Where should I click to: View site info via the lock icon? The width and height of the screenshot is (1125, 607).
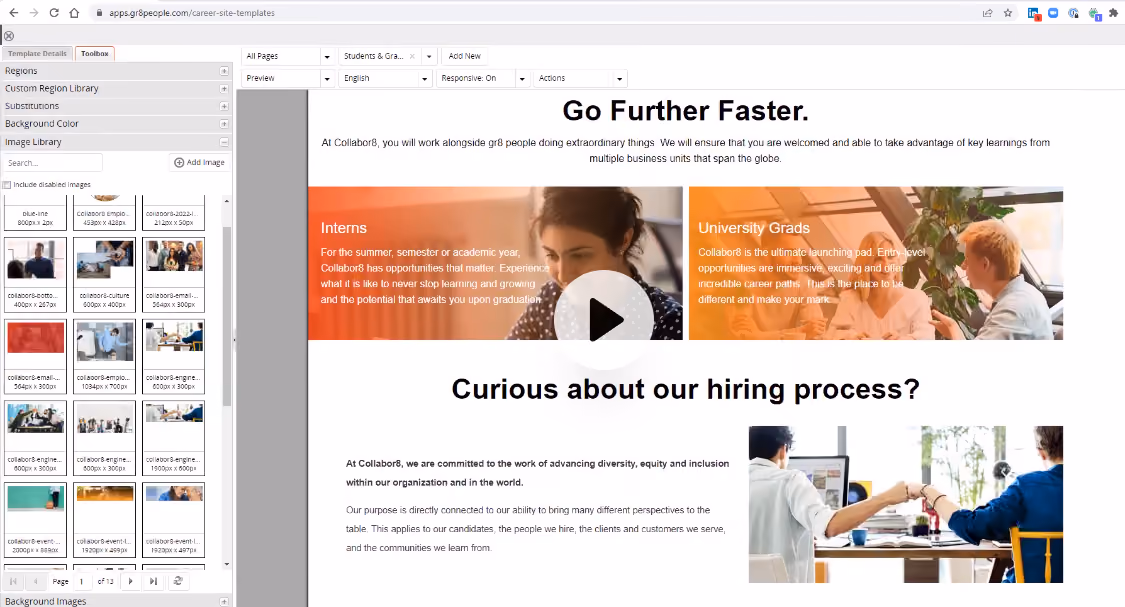(99, 13)
